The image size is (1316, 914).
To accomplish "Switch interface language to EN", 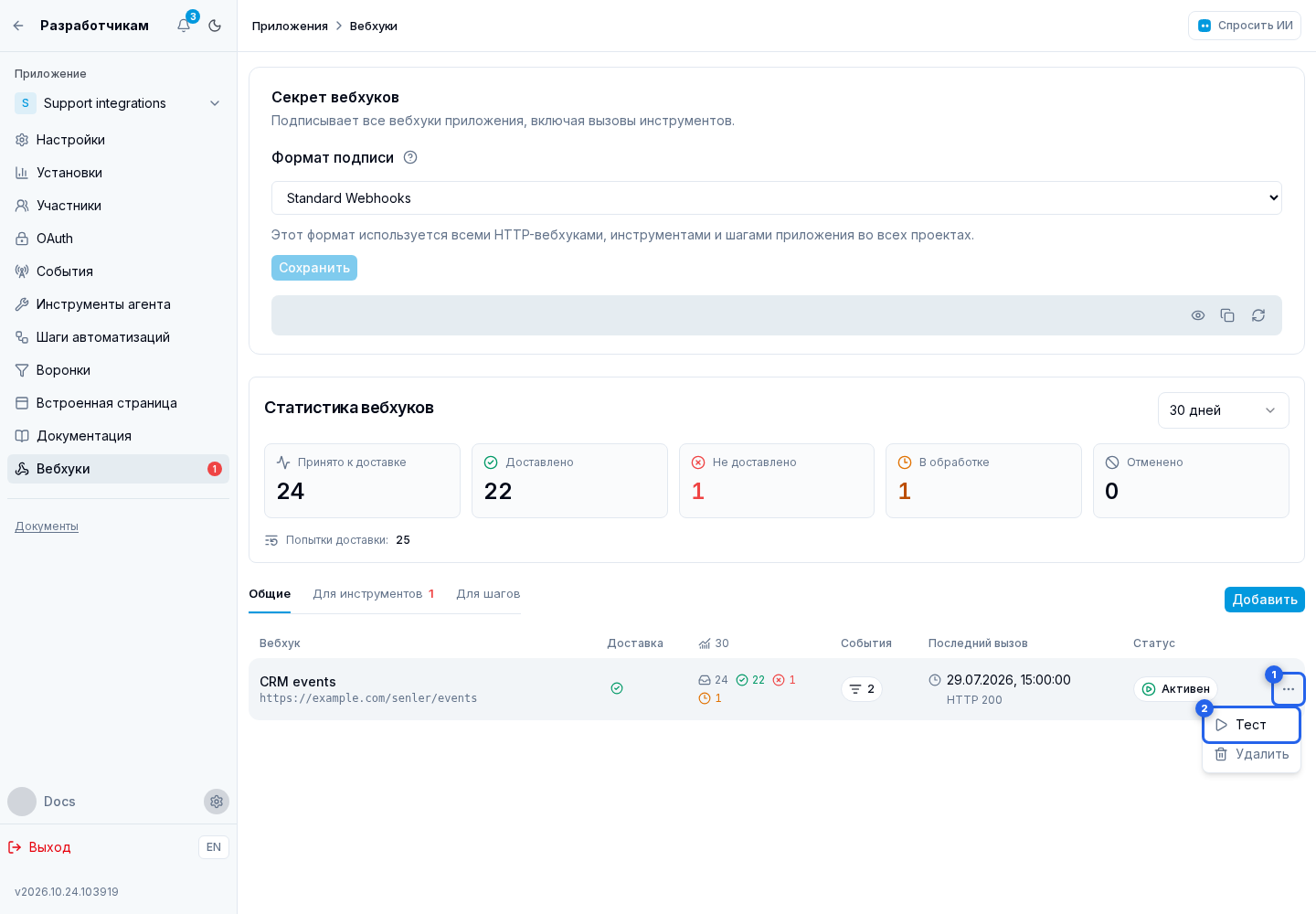I will [x=214, y=847].
